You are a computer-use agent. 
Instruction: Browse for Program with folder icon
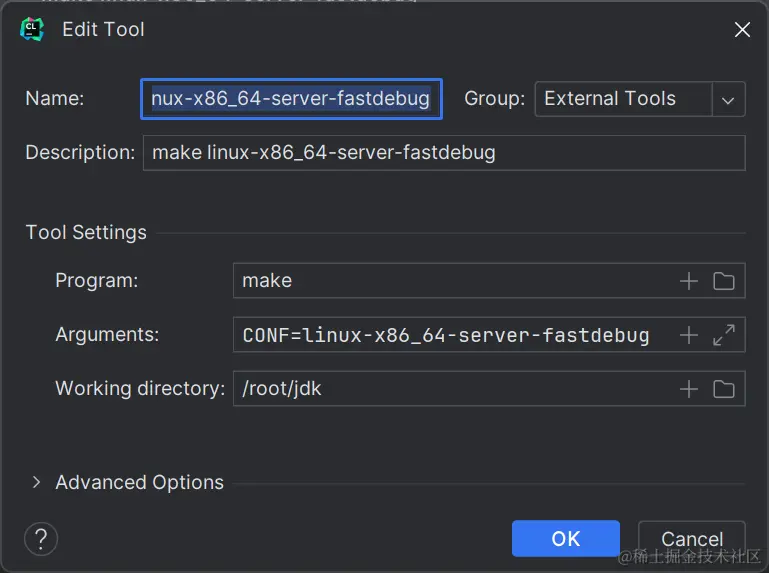point(724,282)
